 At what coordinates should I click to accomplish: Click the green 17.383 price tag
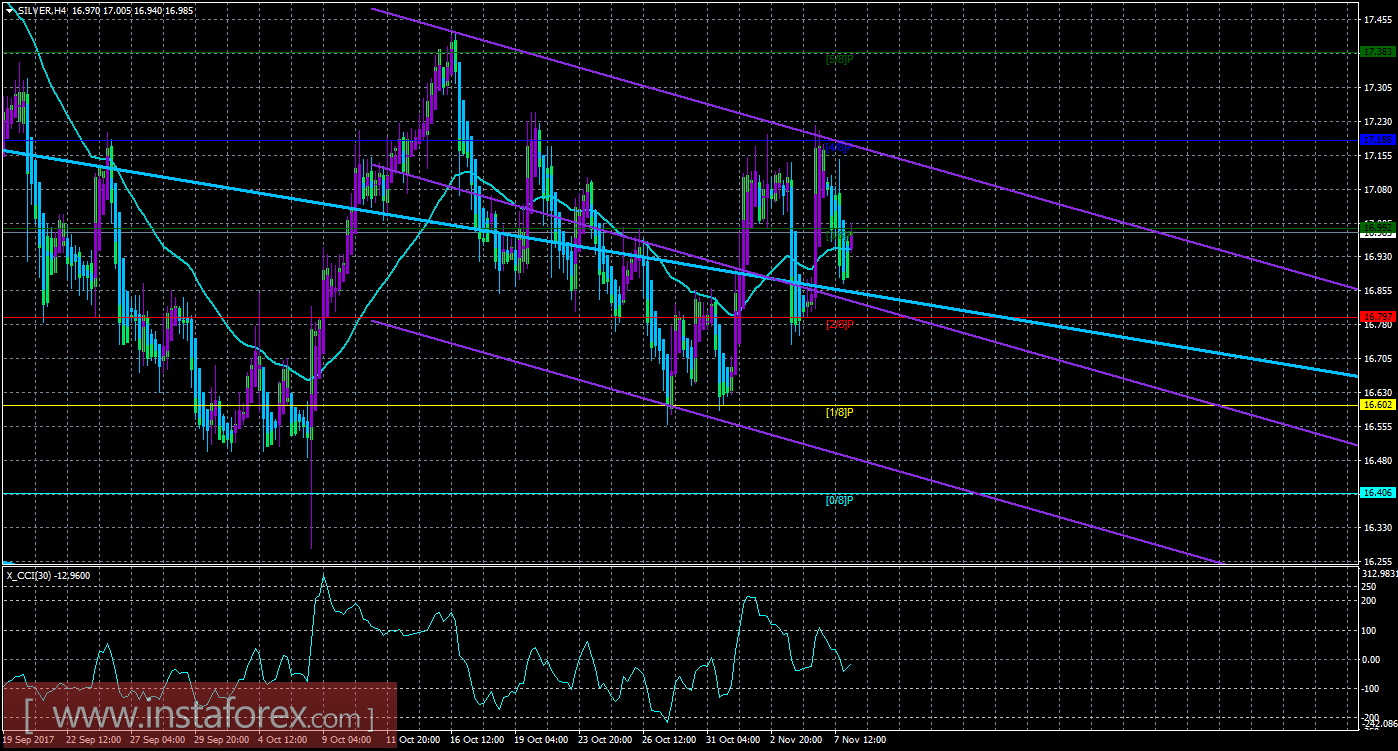pyautogui.click(x=1377, y=52)
